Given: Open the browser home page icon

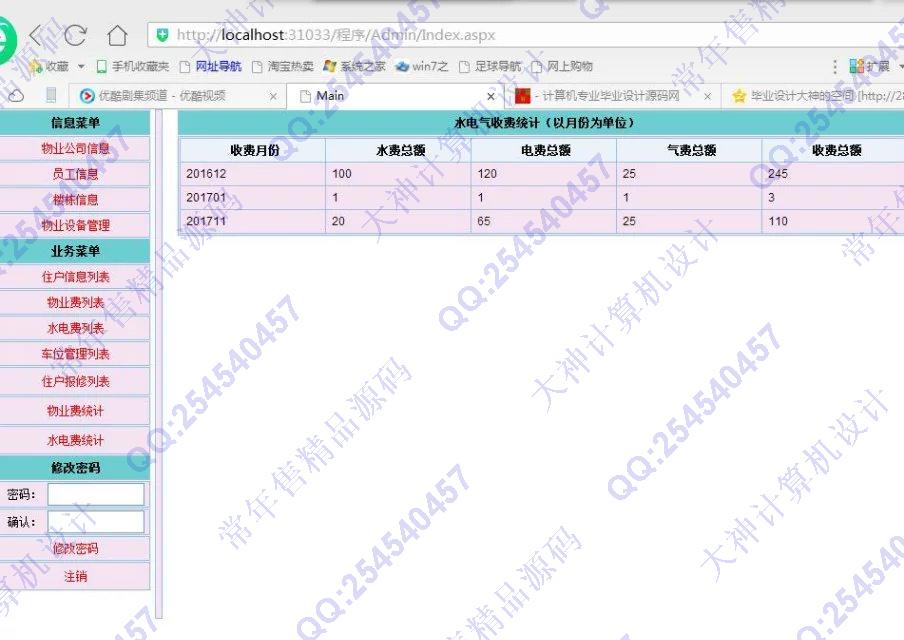Looking at the screenshot, I should click(118, 35).
